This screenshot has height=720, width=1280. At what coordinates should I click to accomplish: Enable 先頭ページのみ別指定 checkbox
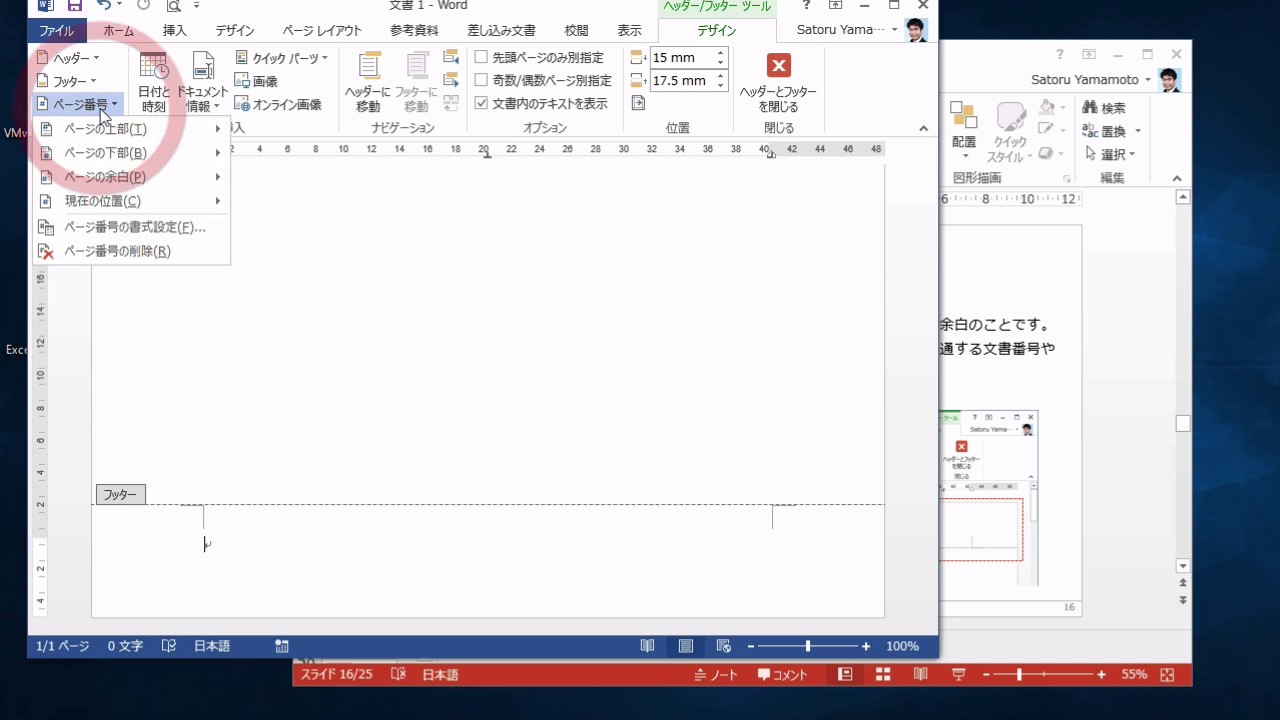coord(481,57)
